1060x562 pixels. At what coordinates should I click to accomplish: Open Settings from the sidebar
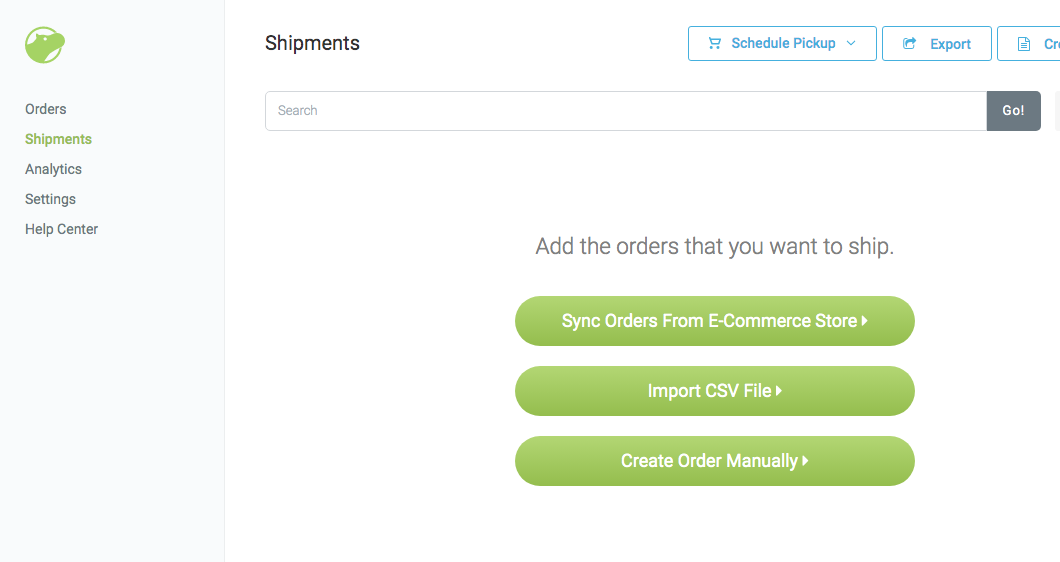[50, 199]
